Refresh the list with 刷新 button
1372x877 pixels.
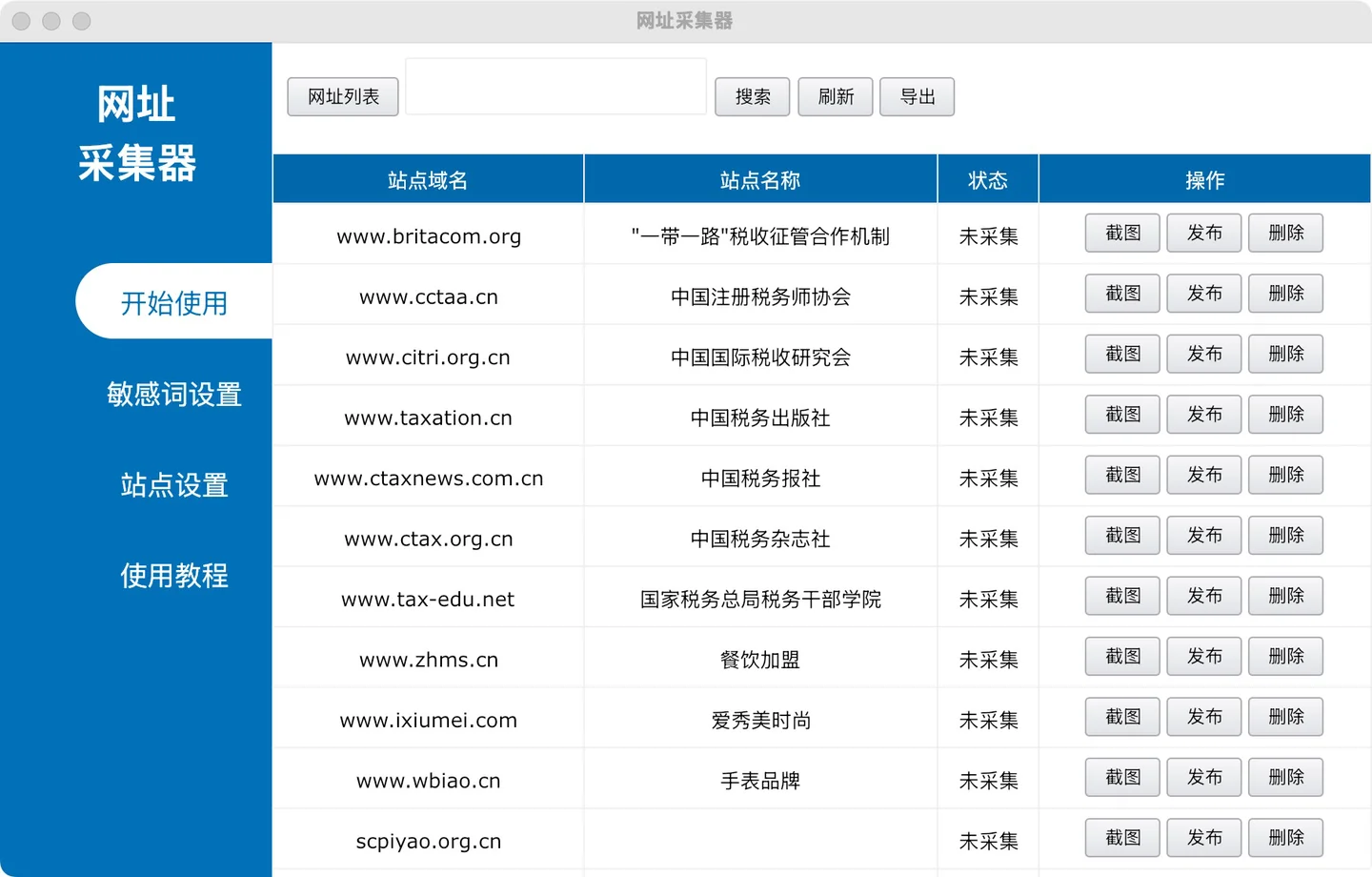(x=835, y=96)
